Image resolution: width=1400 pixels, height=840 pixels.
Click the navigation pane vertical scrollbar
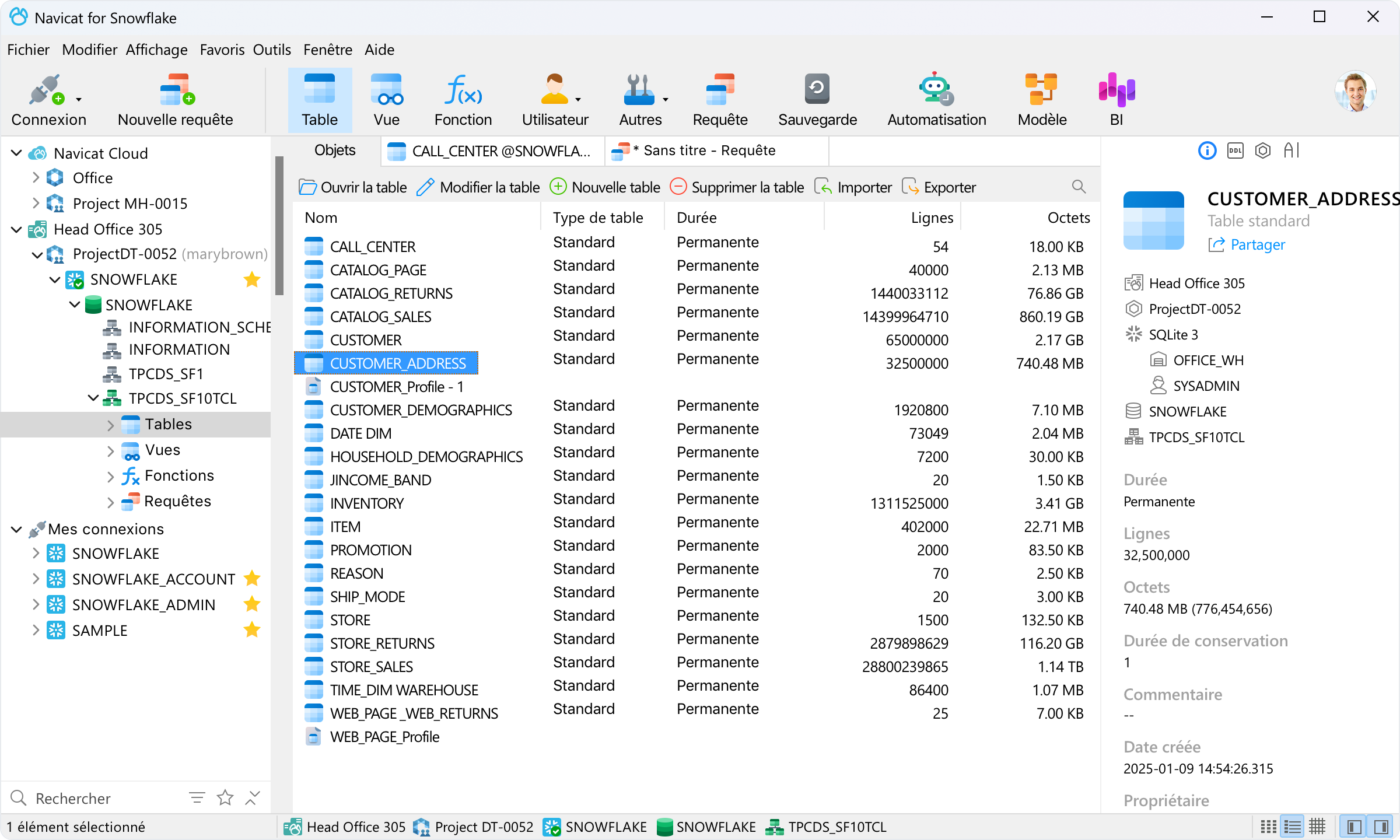(279, 226)
